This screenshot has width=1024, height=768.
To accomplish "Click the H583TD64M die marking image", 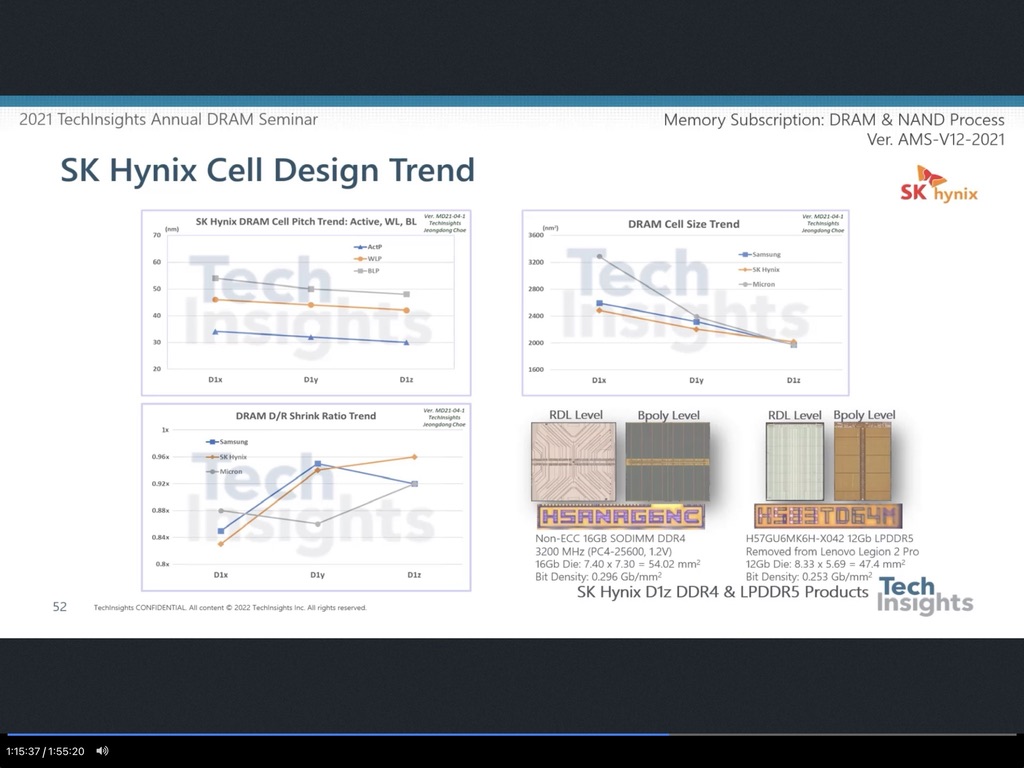I will [827, 516].
